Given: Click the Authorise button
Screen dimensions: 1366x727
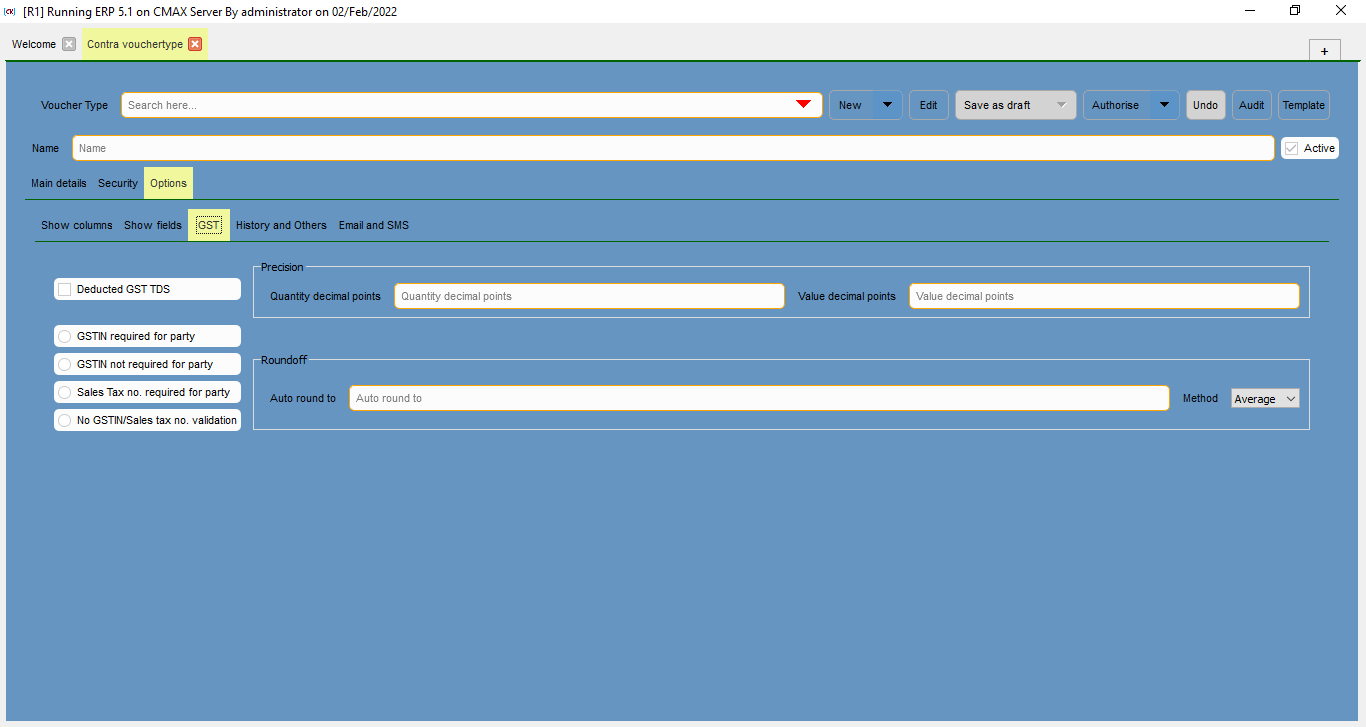Looking at the screenshot, I should (1116, 105).
